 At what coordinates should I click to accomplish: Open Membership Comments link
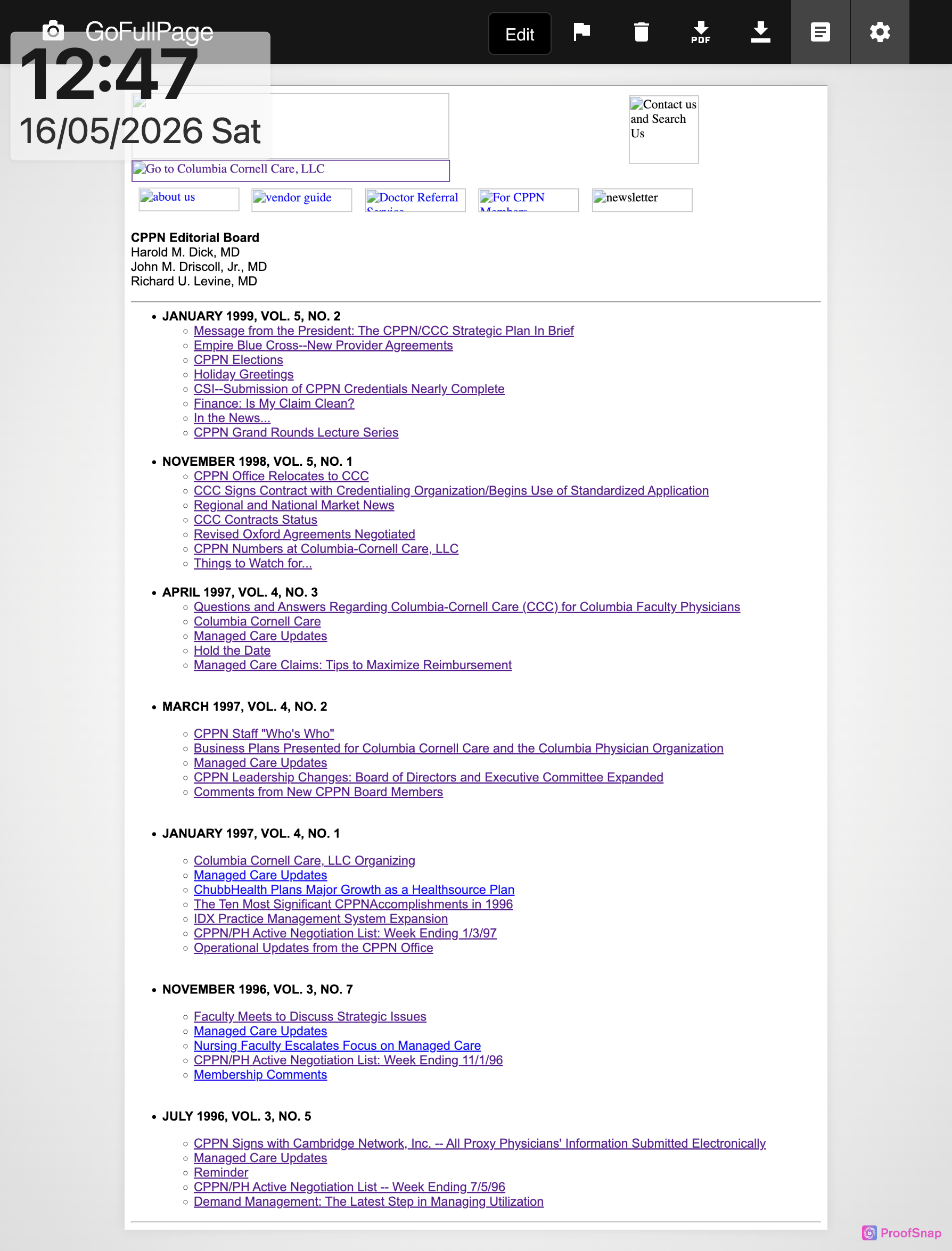[260, 1075]
